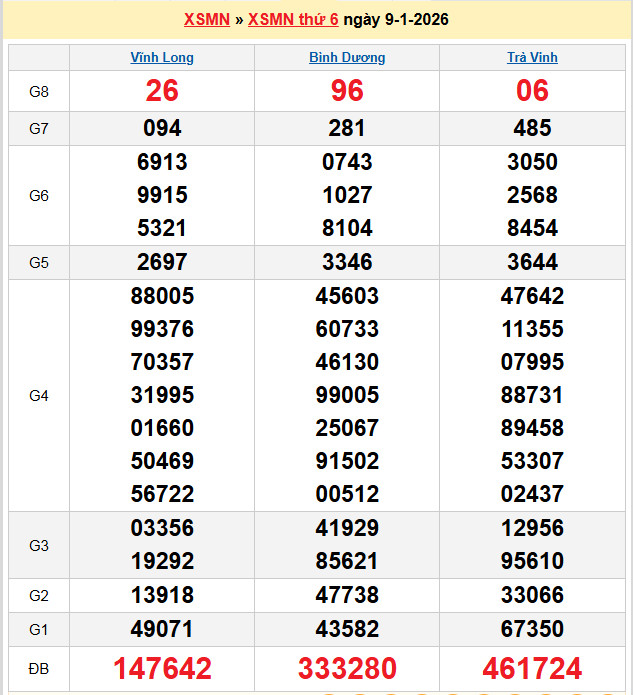
Task: Click the G4 row label
Action: pos(39,395)
